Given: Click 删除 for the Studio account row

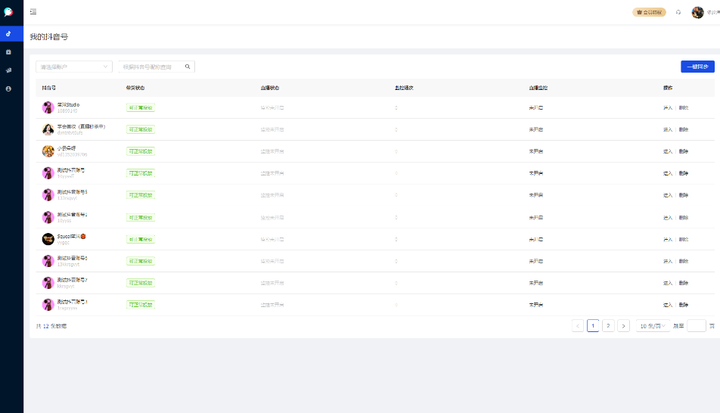Looking at the screenshot, I should click(684, 107).
